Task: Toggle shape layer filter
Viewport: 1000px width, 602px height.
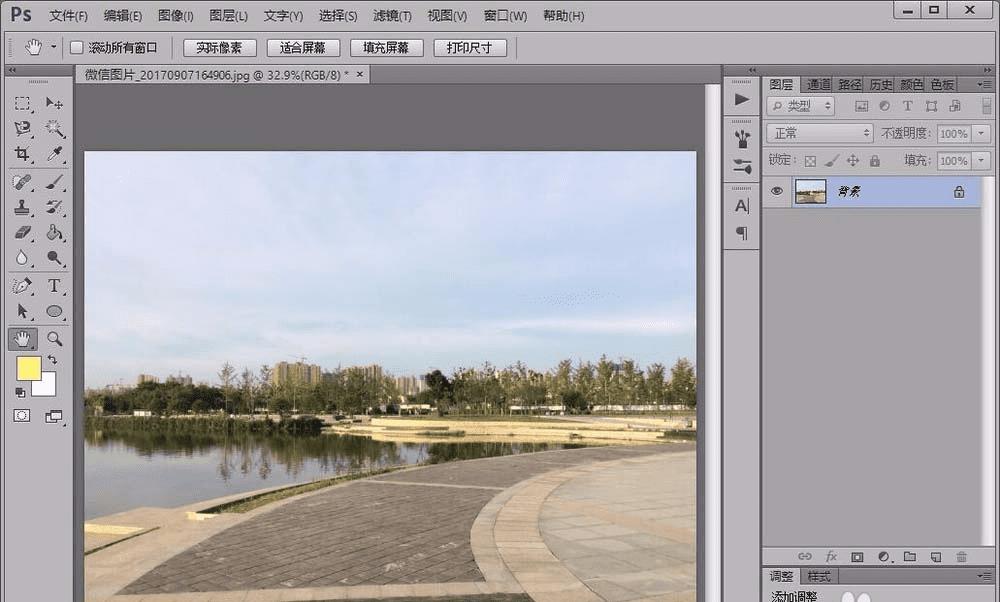Action: point(931,106)
